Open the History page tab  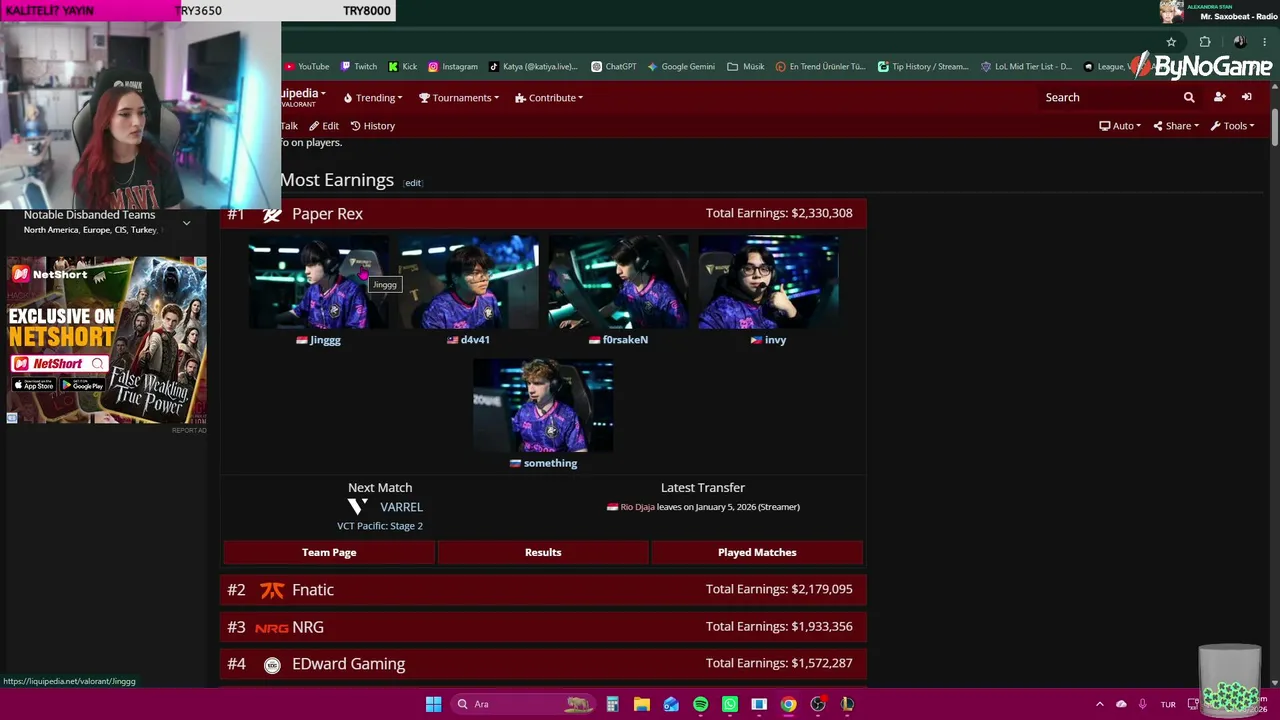pos(373,126)
